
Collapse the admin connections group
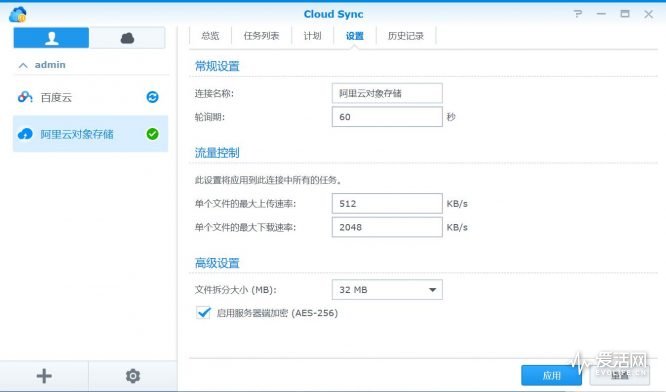click(23, 65)
